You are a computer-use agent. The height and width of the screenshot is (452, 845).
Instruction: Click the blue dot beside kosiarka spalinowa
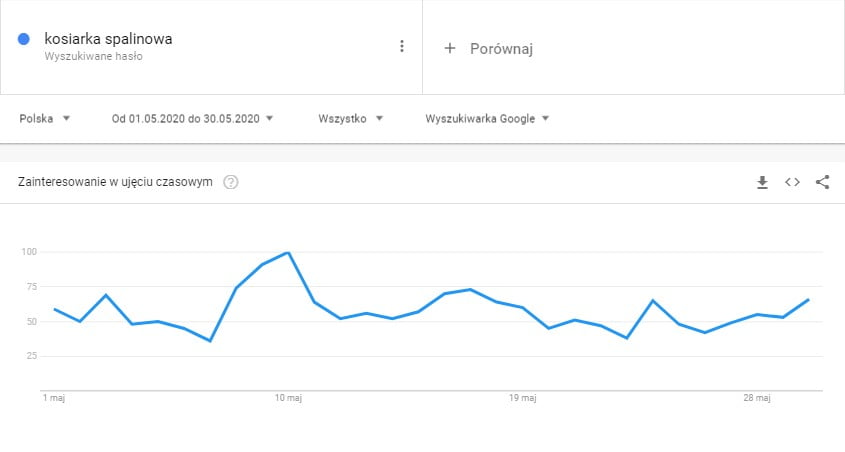24,39
